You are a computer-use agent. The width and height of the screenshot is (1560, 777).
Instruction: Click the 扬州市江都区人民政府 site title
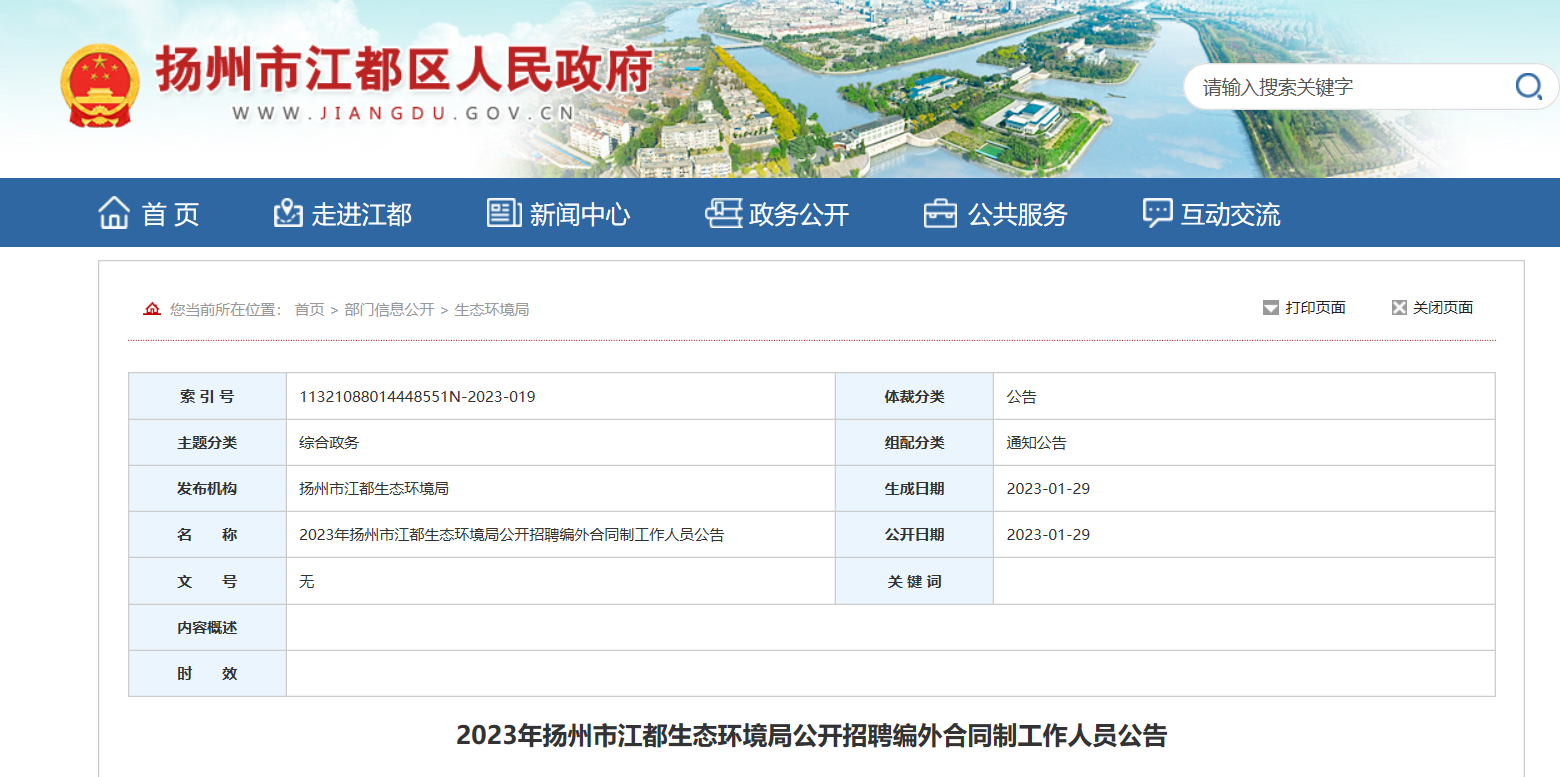pyautogui.click(x=404, y=71)
